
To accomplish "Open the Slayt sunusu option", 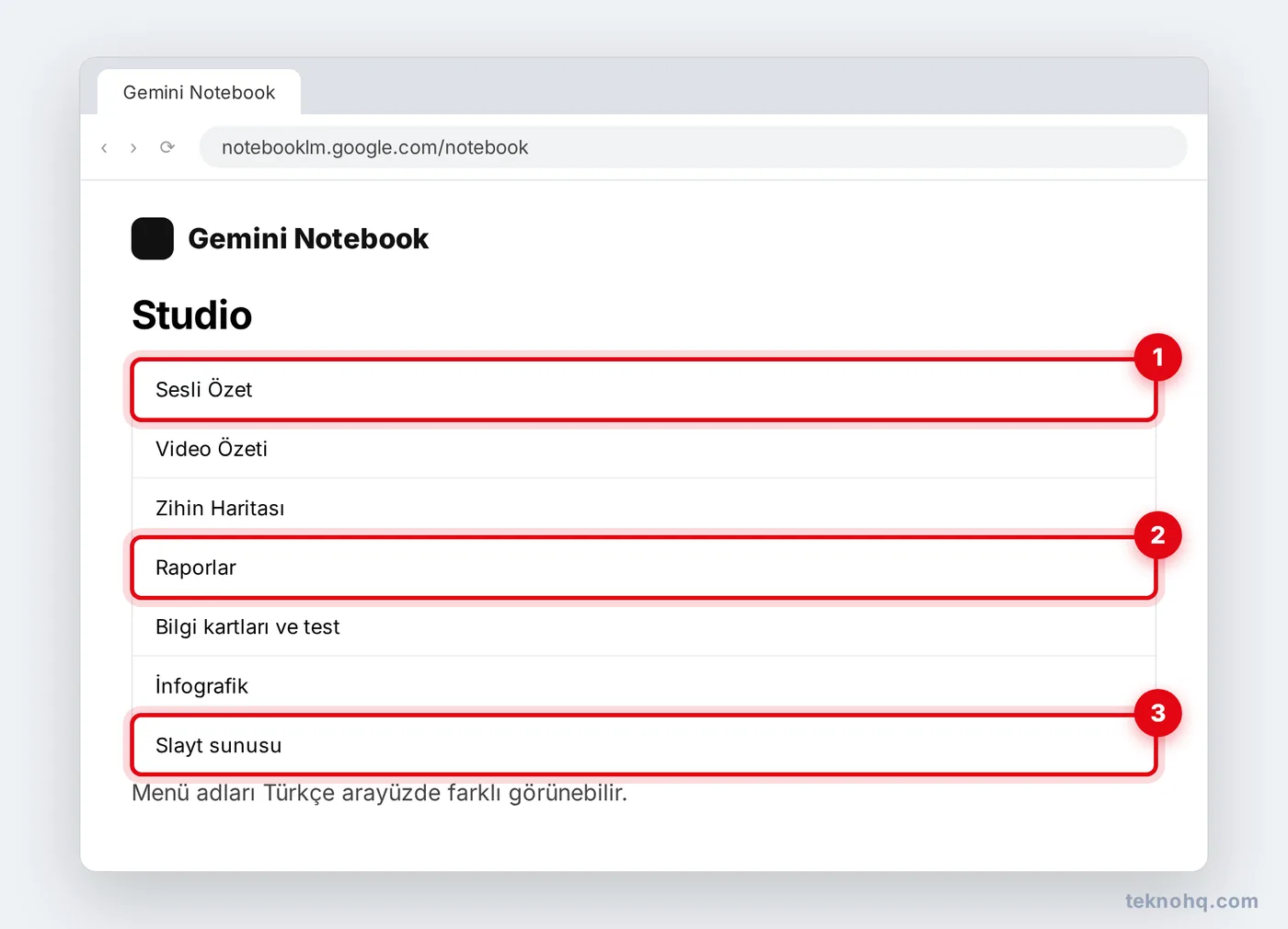I will [x=644, y=745].
